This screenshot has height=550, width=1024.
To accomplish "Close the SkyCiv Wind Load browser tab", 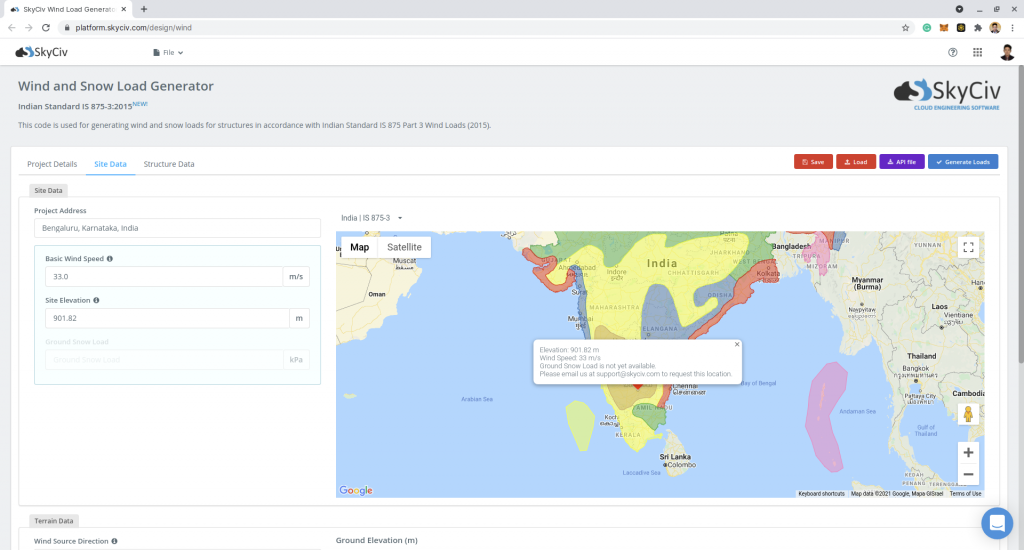I will (x=124, y=9).
